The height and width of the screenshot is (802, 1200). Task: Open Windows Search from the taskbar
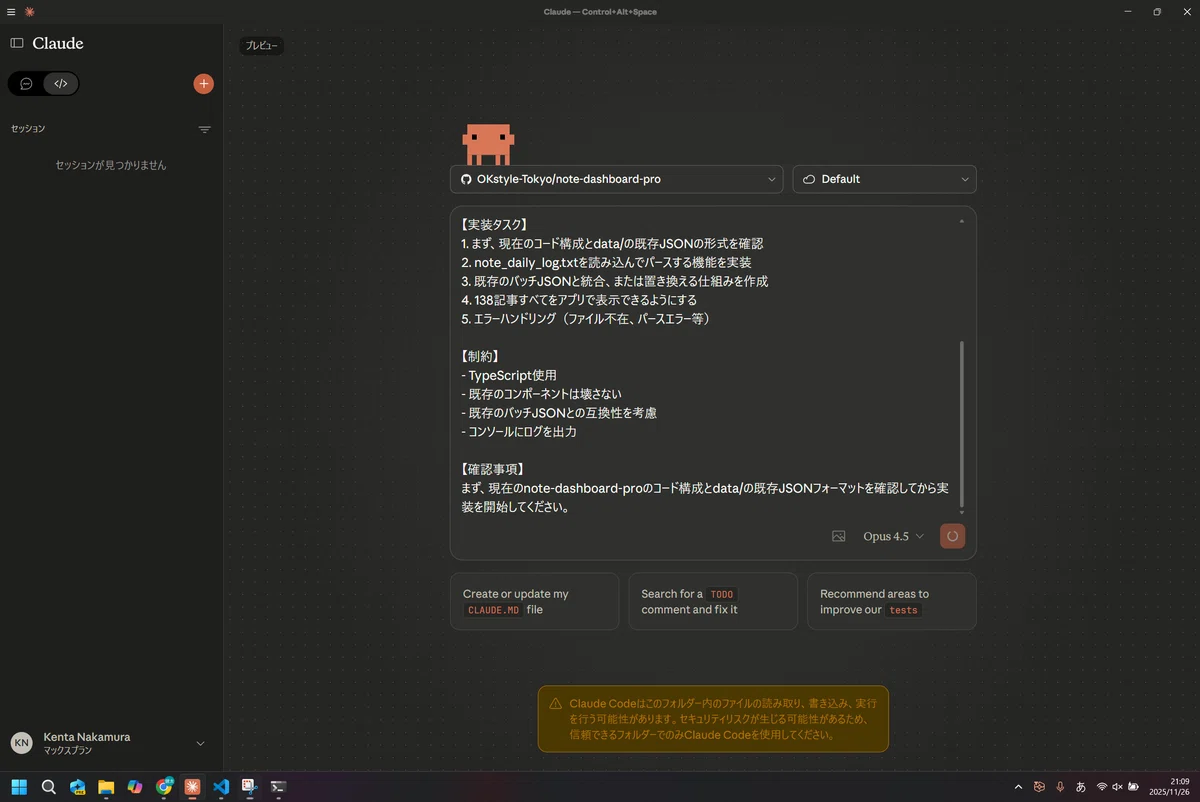[48, 787]
